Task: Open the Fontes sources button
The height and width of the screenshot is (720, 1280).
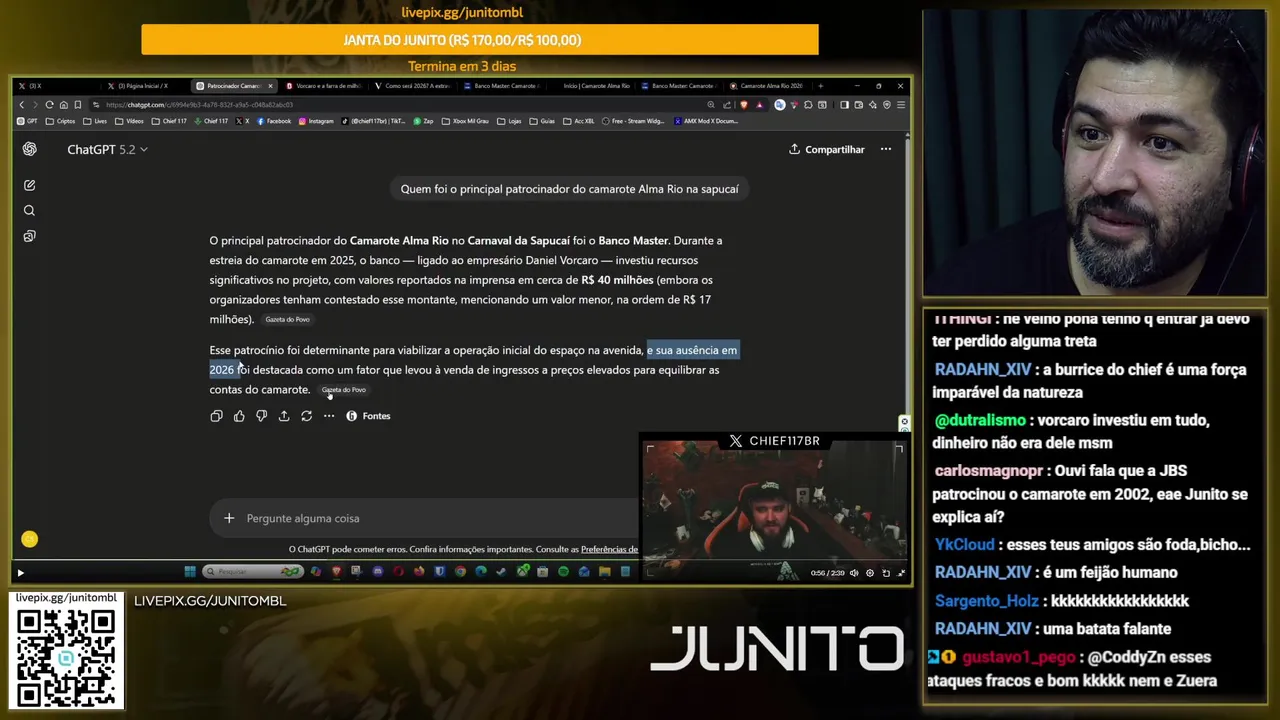Action: tap(368, 416)
